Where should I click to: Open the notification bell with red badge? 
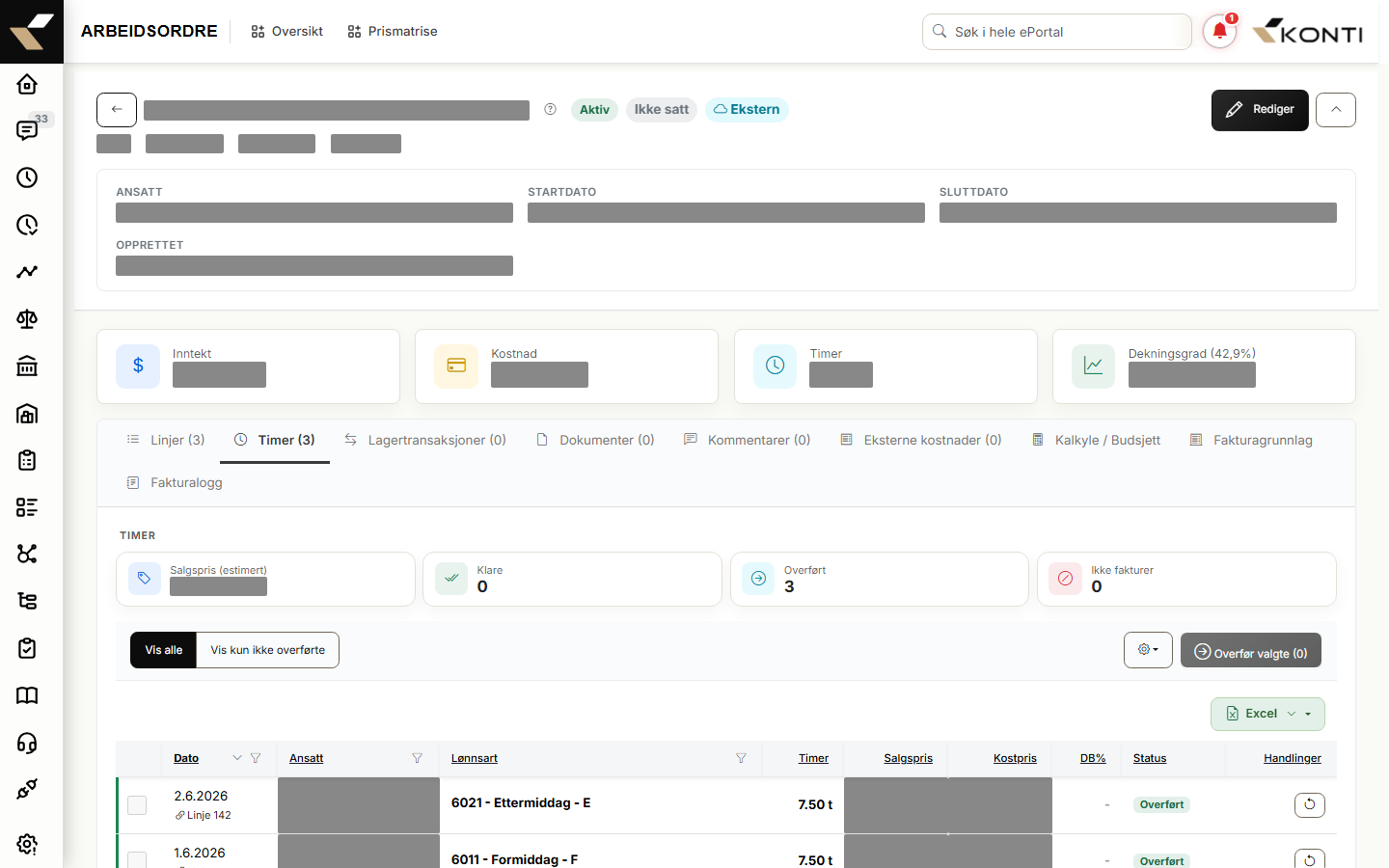(x=1220, y=32)
